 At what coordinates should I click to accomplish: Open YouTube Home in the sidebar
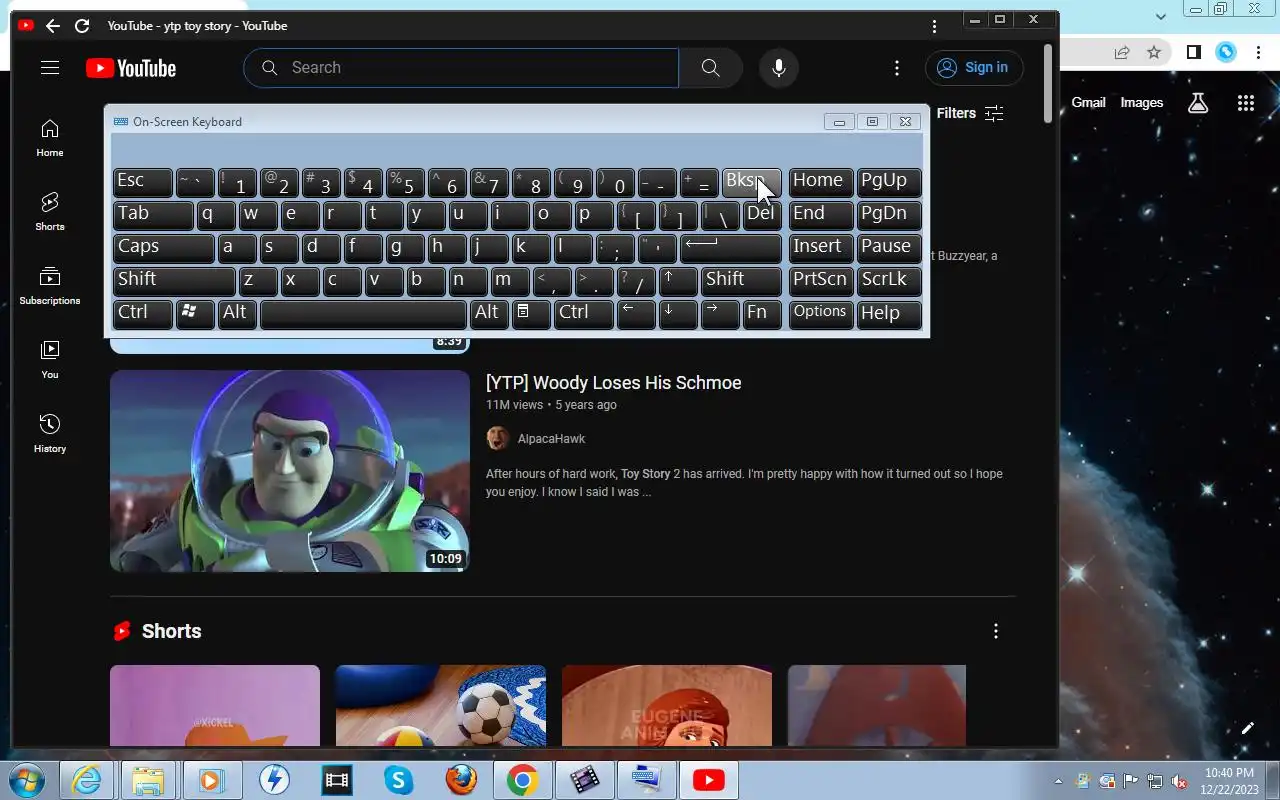click(x=50, y=138)
